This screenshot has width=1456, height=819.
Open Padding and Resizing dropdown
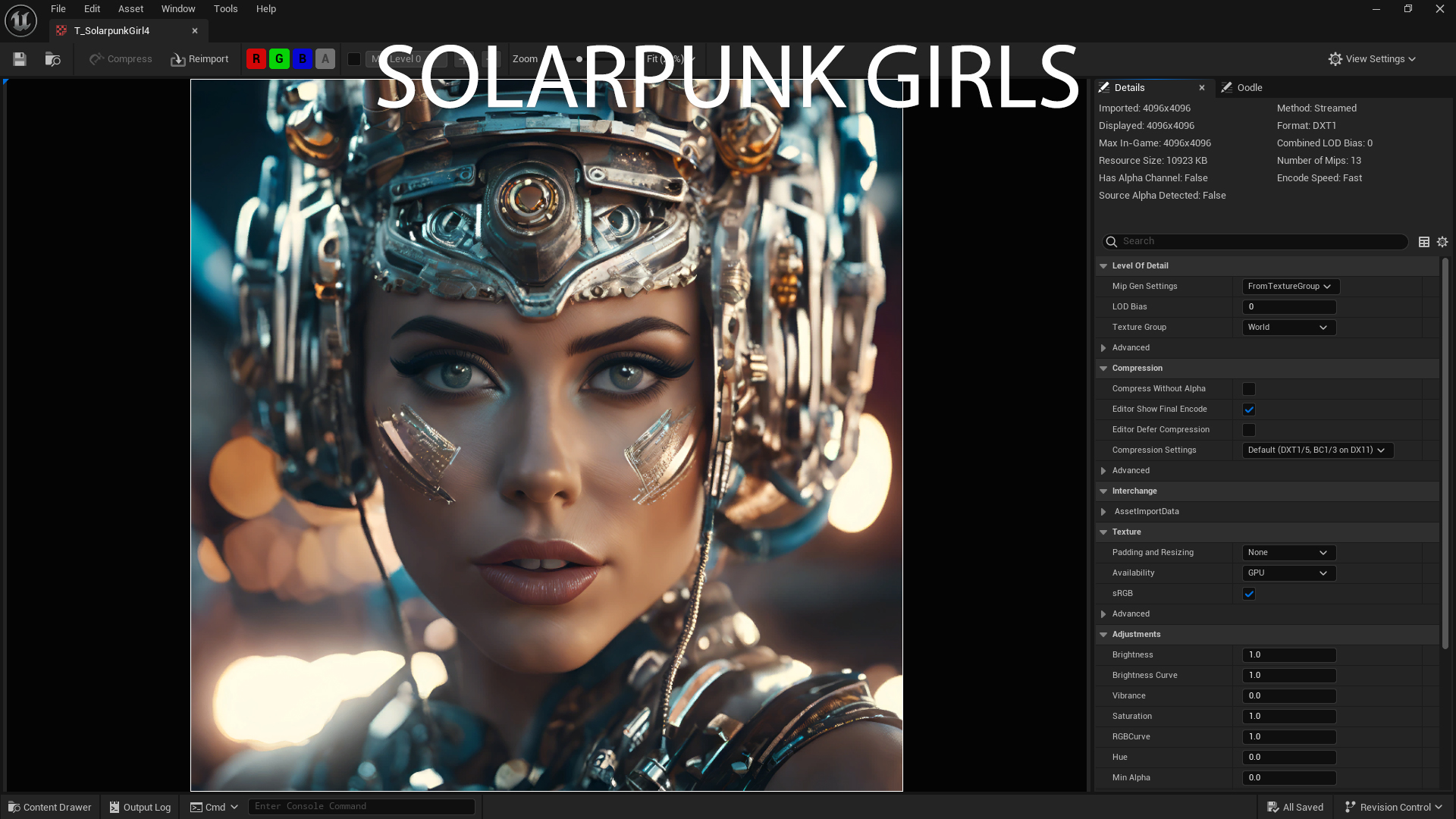click(x=1289, y=553)
